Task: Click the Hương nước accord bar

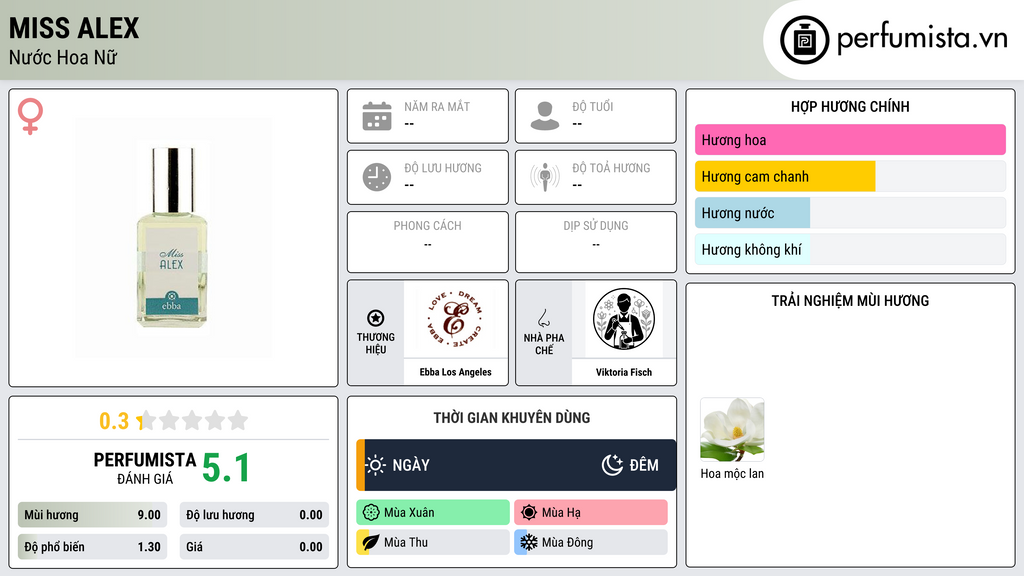Action: [850, 213]
